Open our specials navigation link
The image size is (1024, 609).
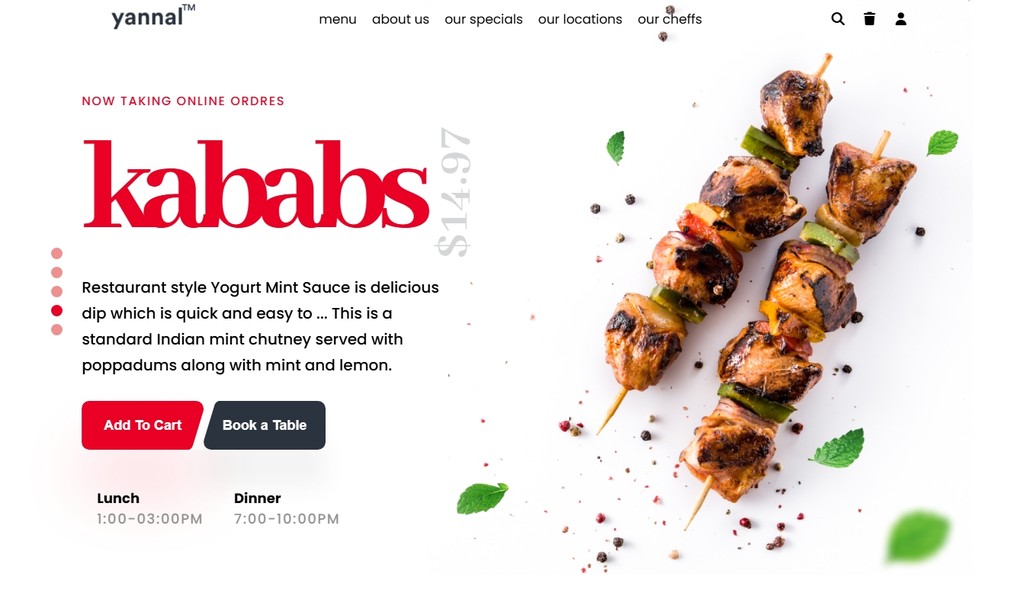point(483,20)
